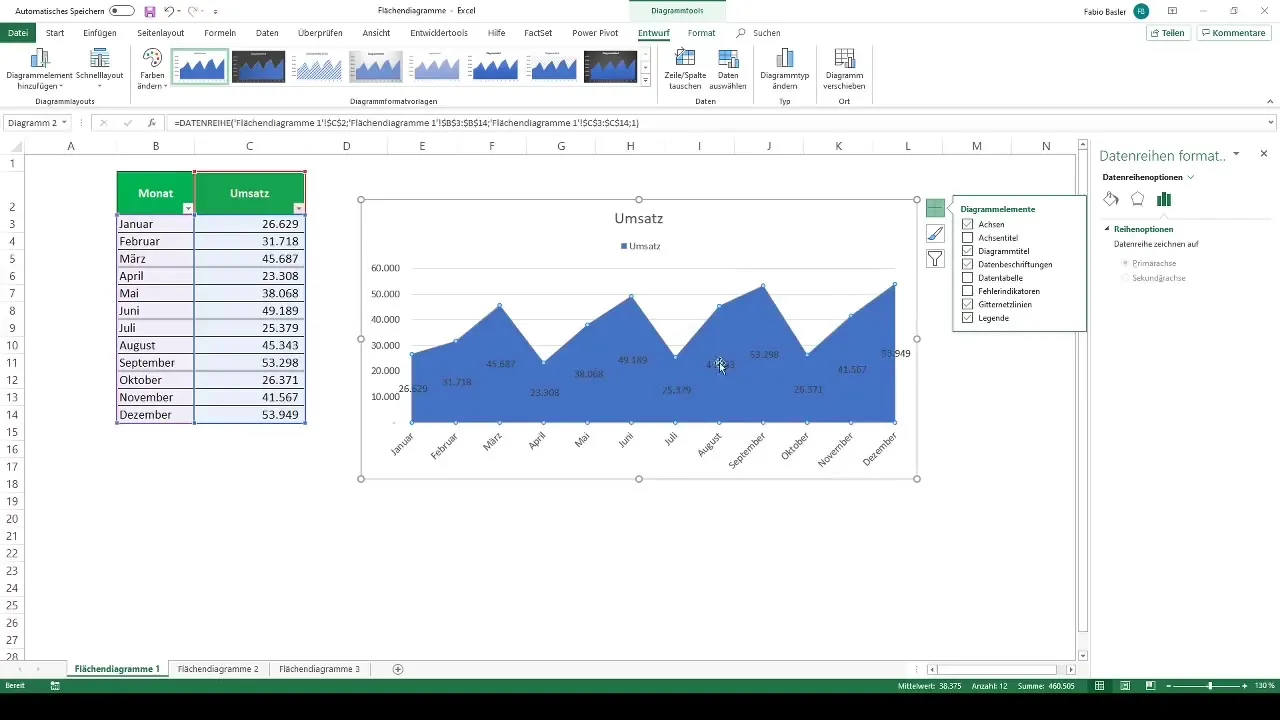Toggle the Diagrammtitel checkbox
1280x720 pixels.
tap(967, 251)
